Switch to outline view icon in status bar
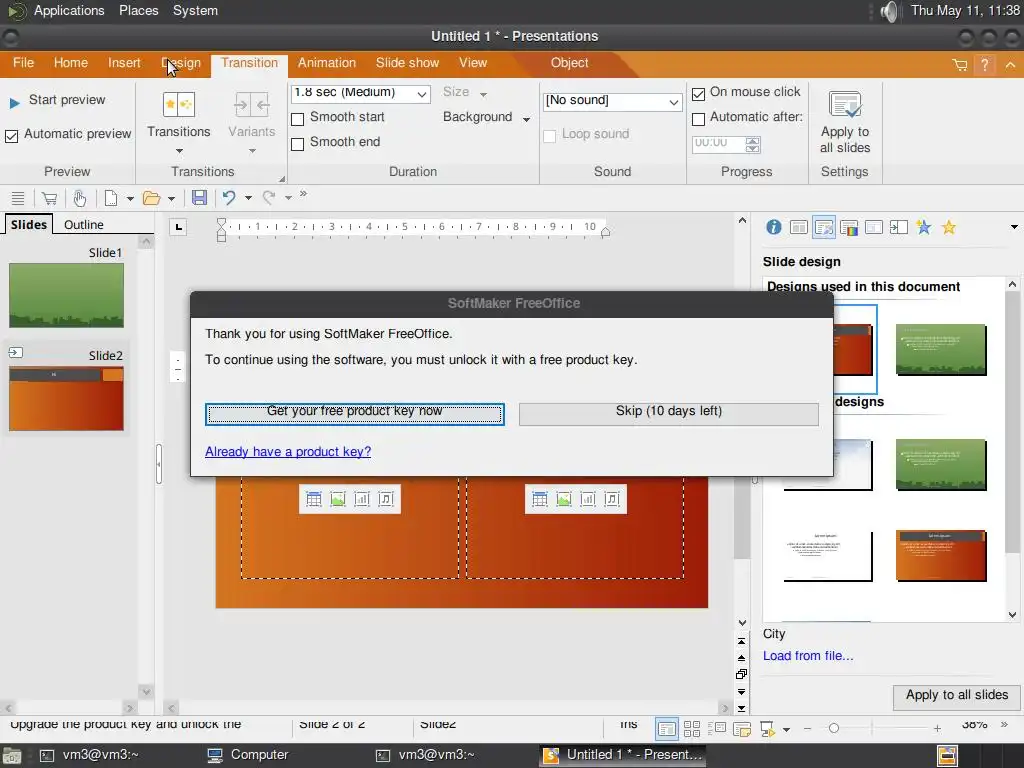The width and height of the screenshot is (1024, 768). [x=716, y=729]
